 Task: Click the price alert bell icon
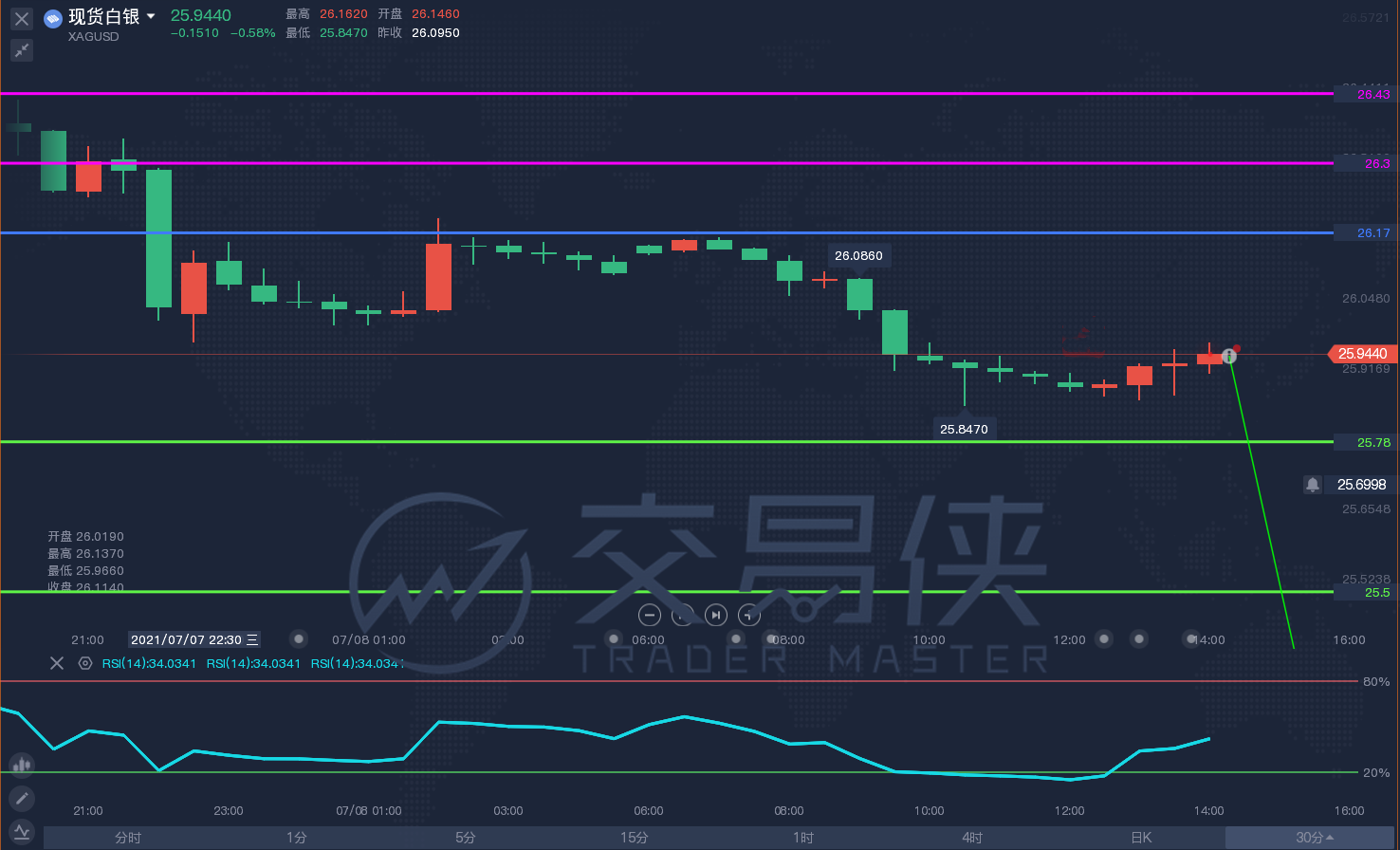click(1313, 485)
